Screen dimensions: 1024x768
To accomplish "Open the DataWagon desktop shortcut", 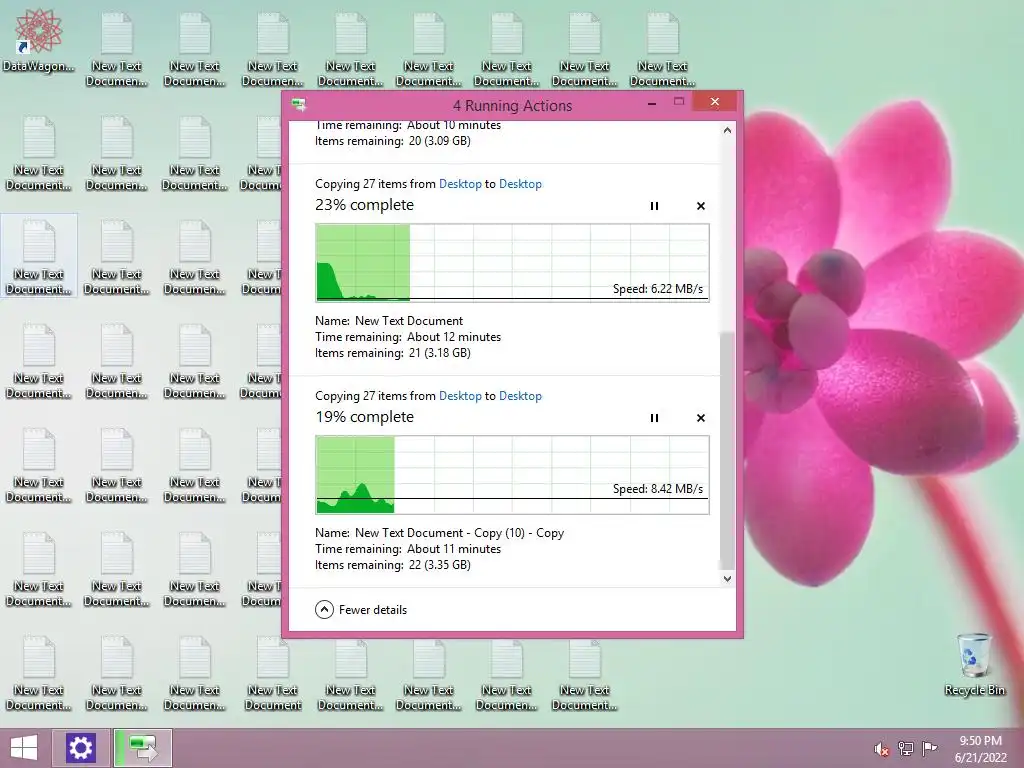I will (x=39, y=40).
